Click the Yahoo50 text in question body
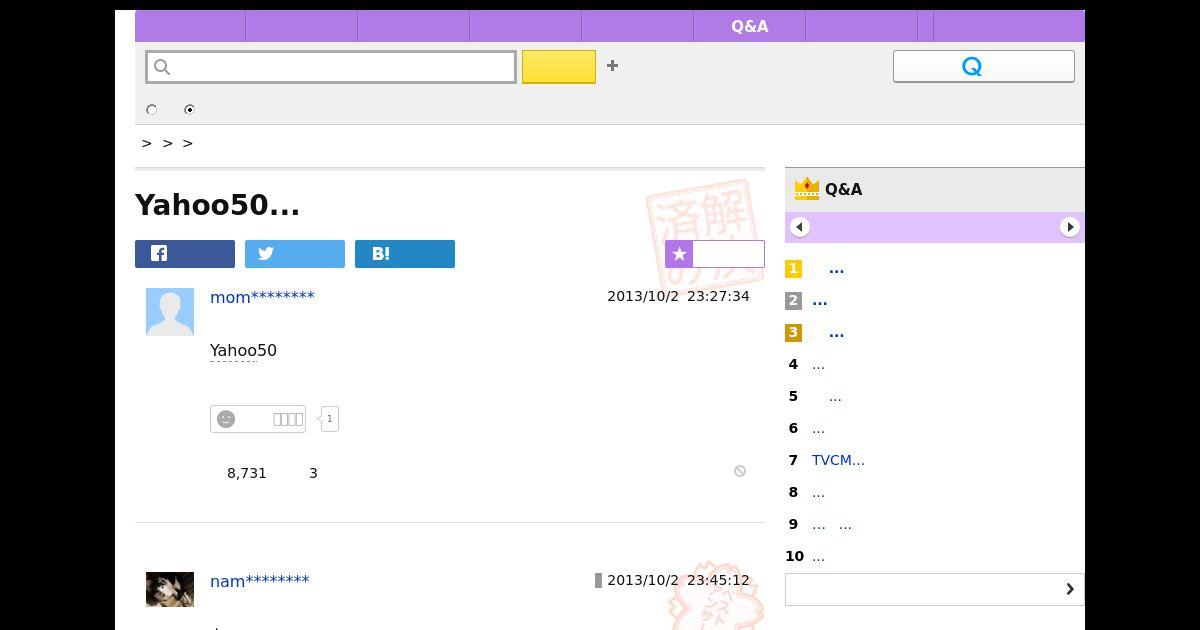 coord(243,350)
